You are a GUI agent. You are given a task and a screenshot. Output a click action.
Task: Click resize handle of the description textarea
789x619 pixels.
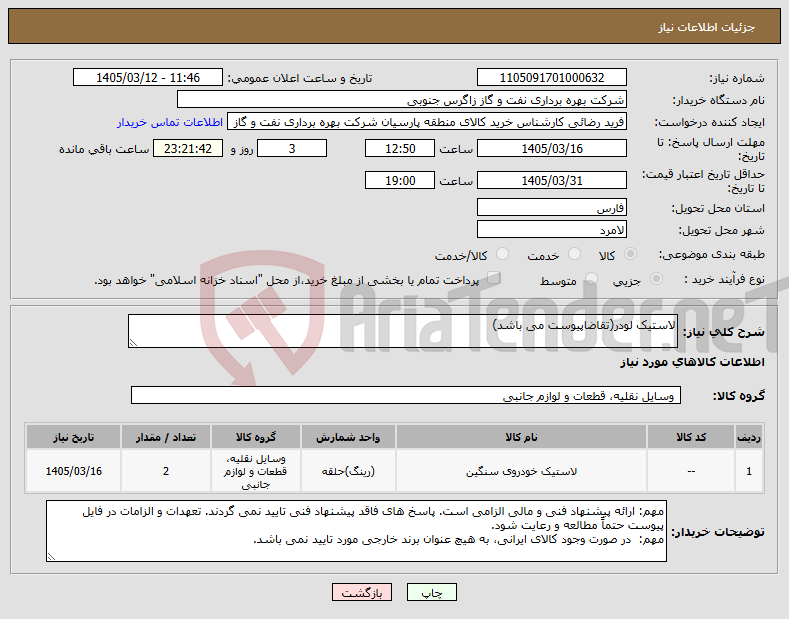click(x=133, y=343)
